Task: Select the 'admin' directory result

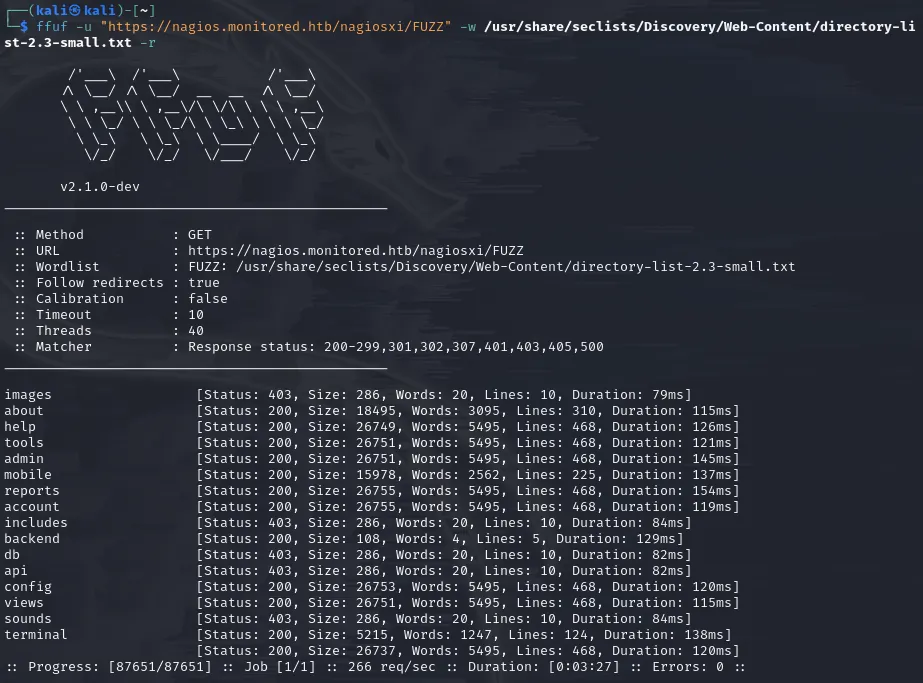Action: pos(24,459)
